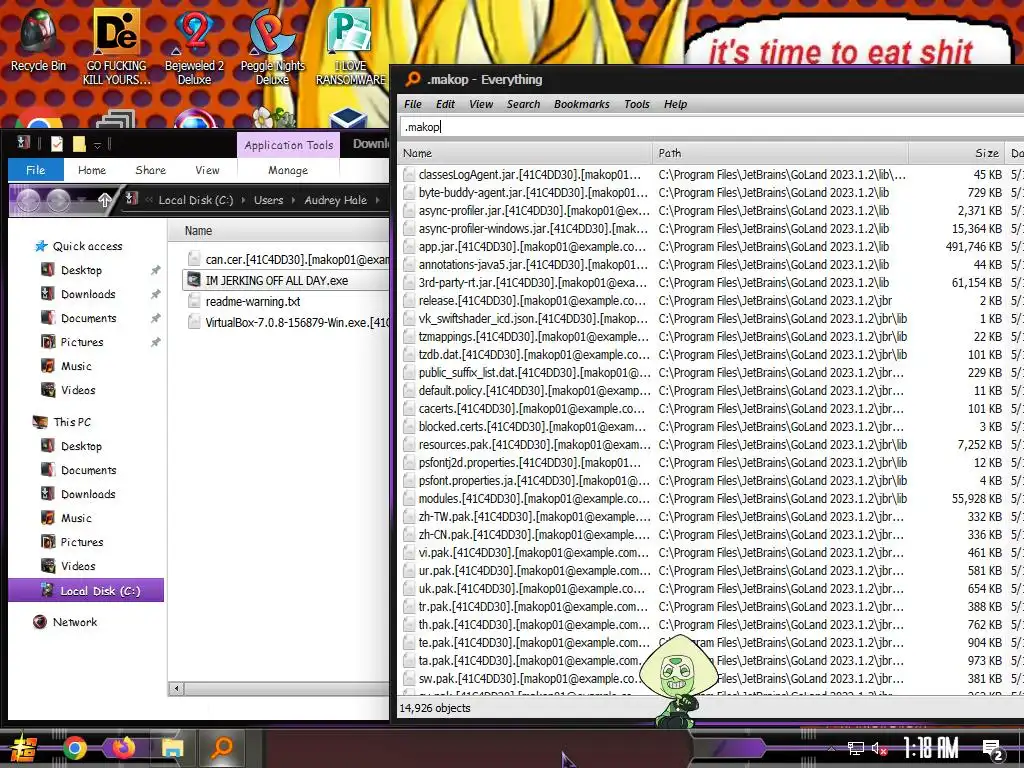Show hidden tray icons chevron

[x=831, y=748]
